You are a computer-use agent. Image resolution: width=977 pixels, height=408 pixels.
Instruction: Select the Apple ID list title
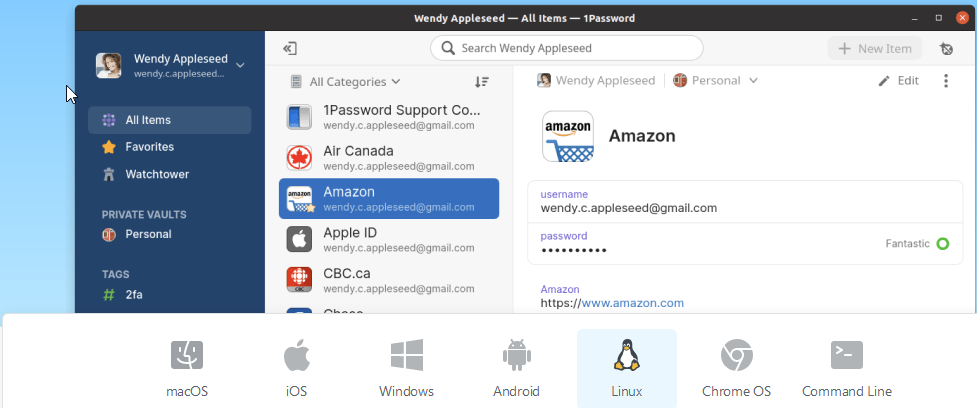click(x=350, y=233)
